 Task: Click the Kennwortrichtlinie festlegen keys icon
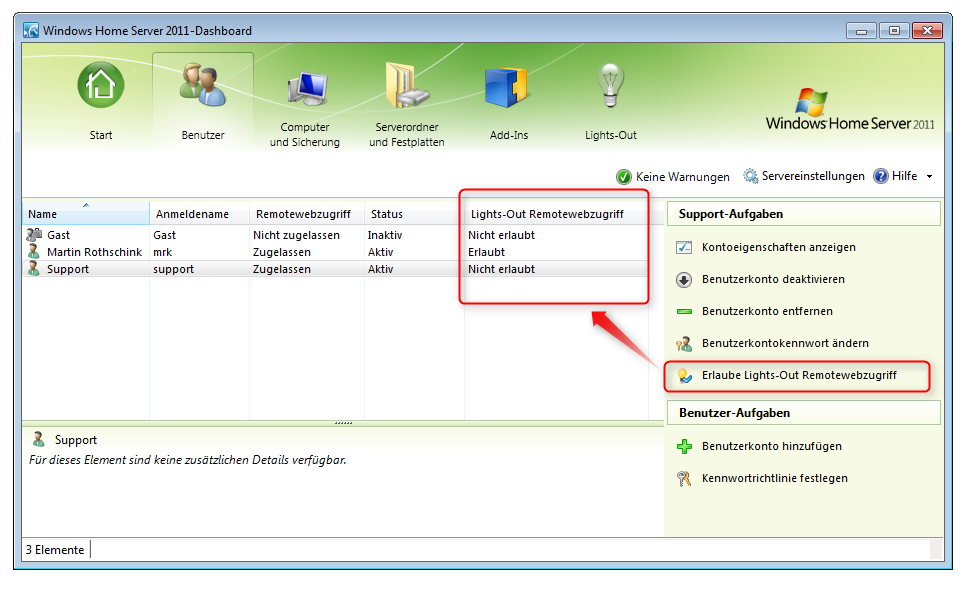[684, 478]
